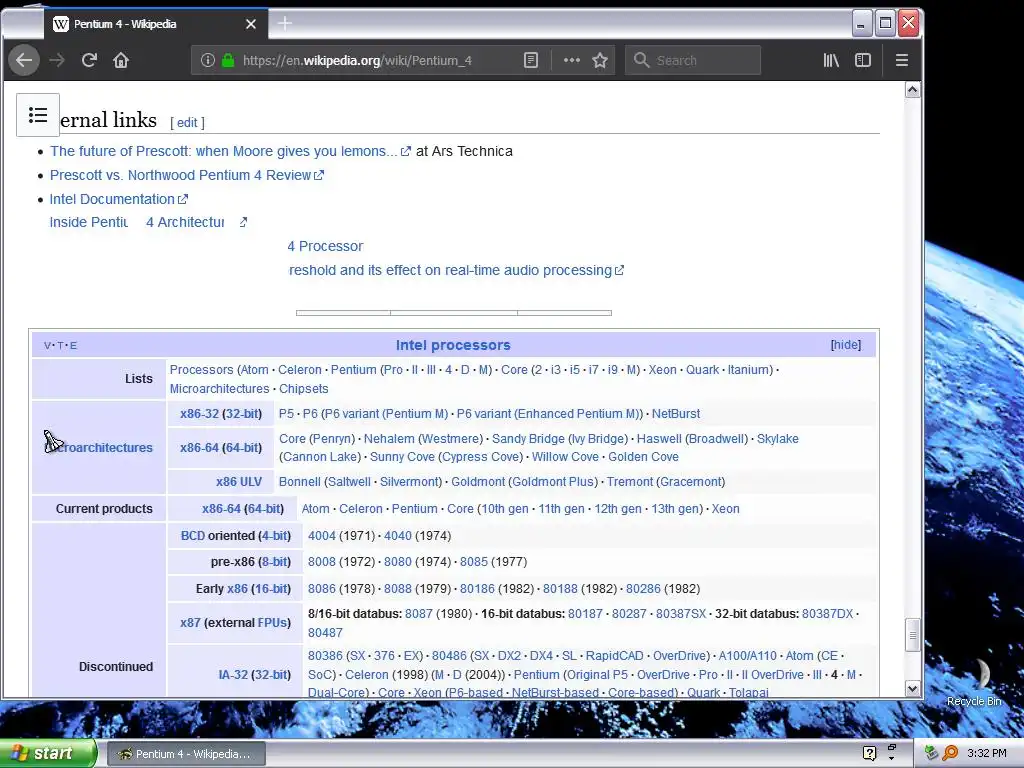This screenshot has height=768, width=1024.
Task: Click the forward navigation arrow
Action: click(57, 61)
